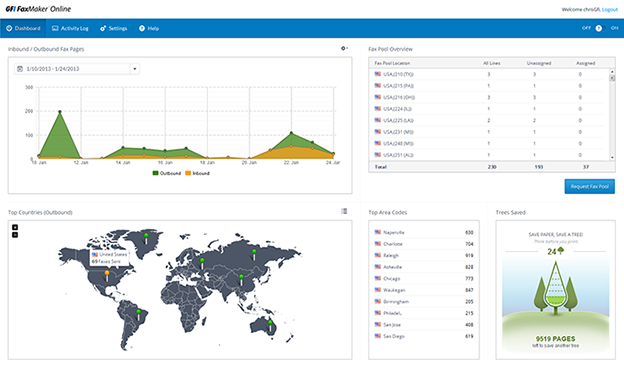The height and width of the screenshot is (368, 624).
Task: Click the 24 trees saved counter
Action: [x=556, y=251]
